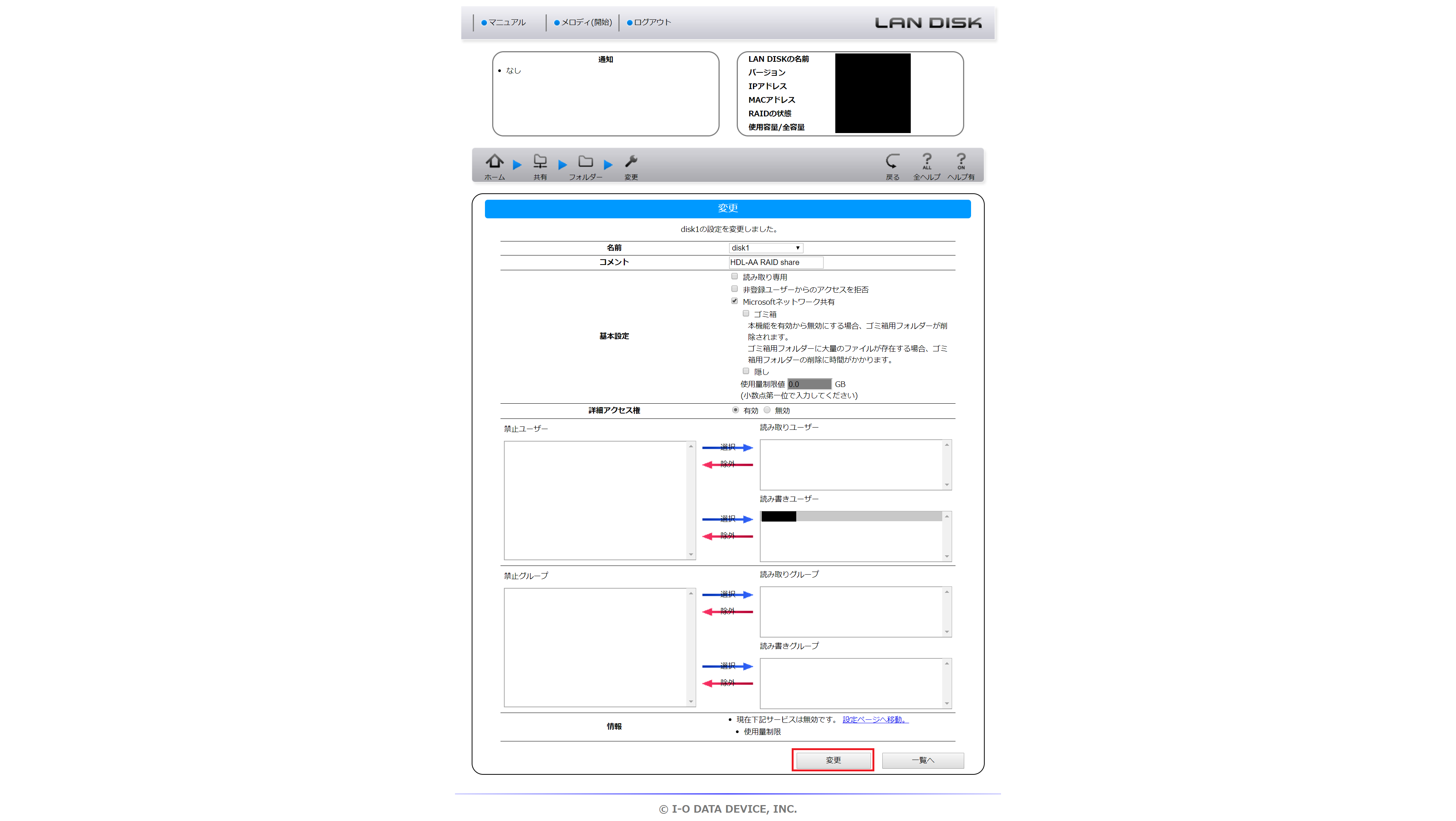Click down arrow of 読み書きグループ list scrollbar
This screenshot has width=1456, height=821.
(x=947, y=703)
